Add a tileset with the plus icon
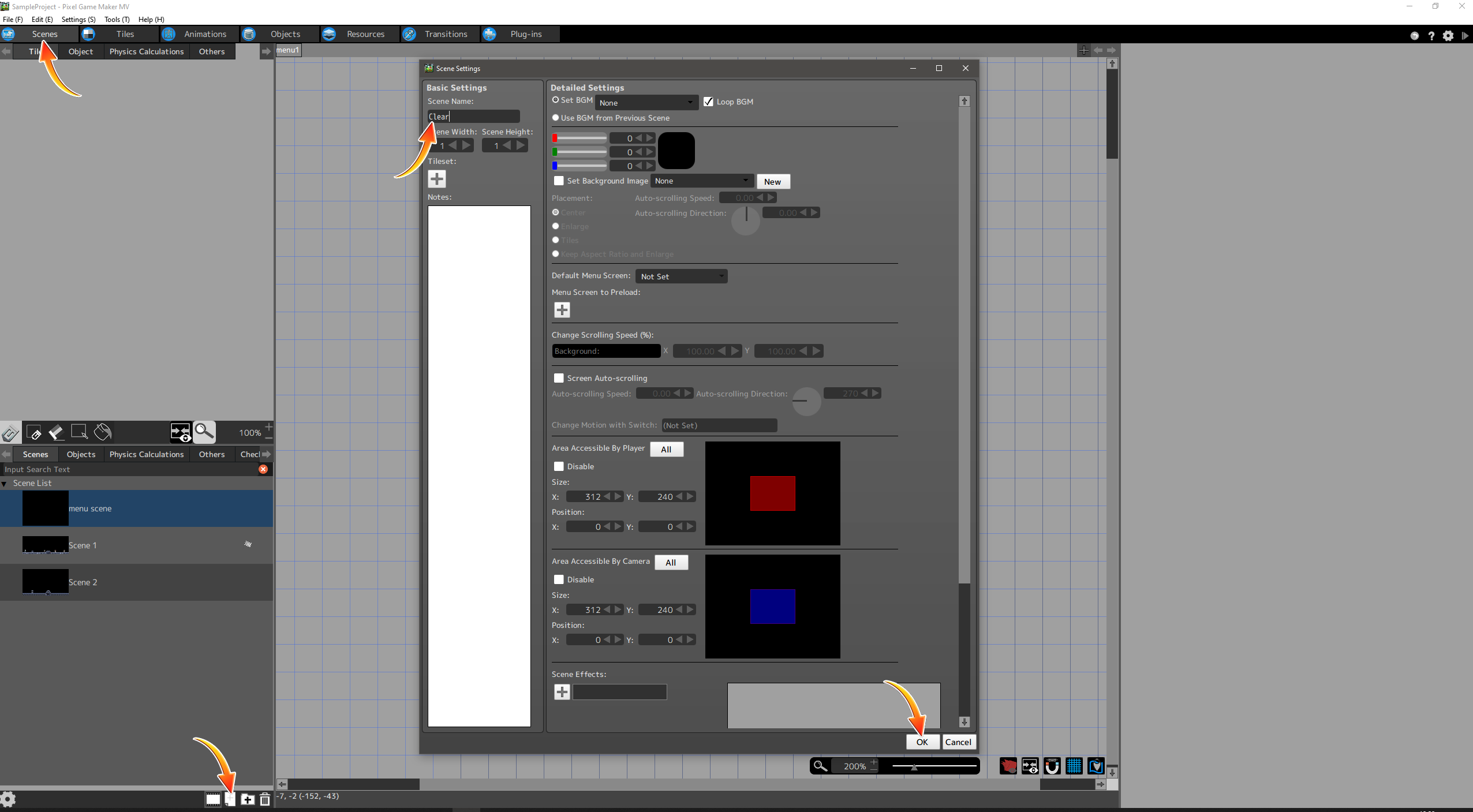The height and width of the screenshot is (812, 1473). (x=437, y=179)
